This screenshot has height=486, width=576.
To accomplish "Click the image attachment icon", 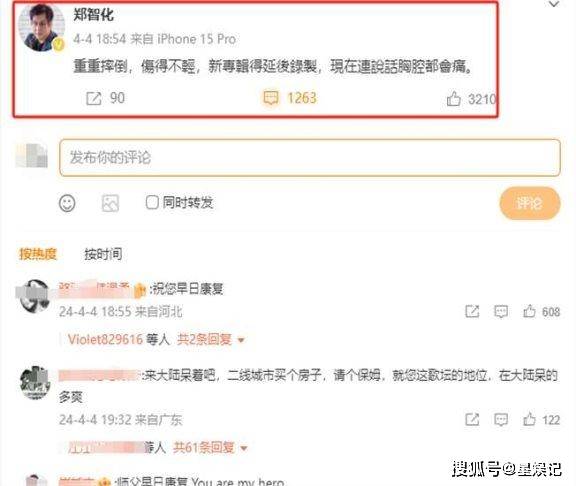I will pyautogui.click(x=110, y=203).
